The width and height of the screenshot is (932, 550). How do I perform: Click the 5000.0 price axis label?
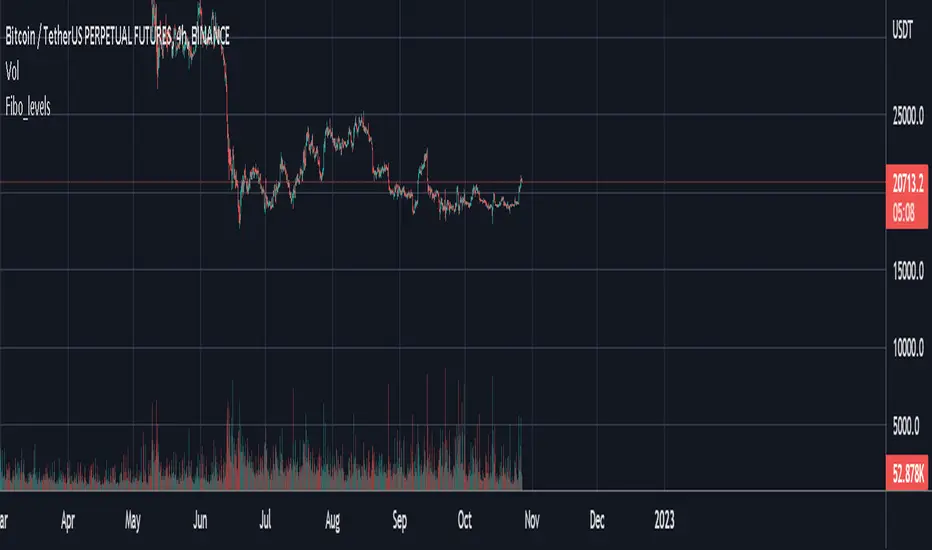pos(911,426)
